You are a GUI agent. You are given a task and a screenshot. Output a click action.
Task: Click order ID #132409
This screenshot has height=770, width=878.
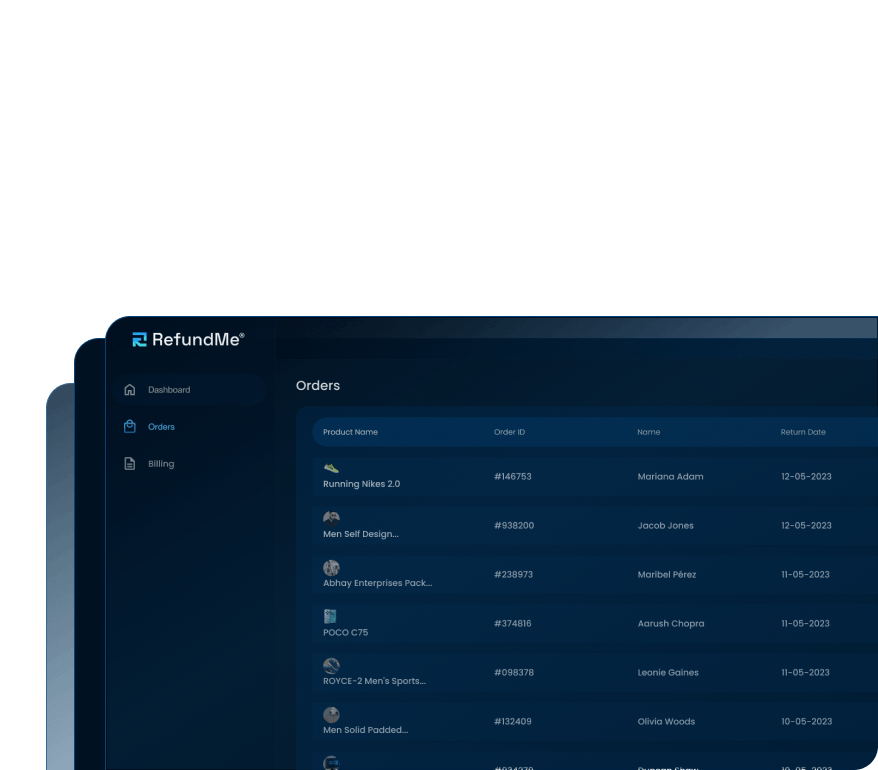point(513,721)
